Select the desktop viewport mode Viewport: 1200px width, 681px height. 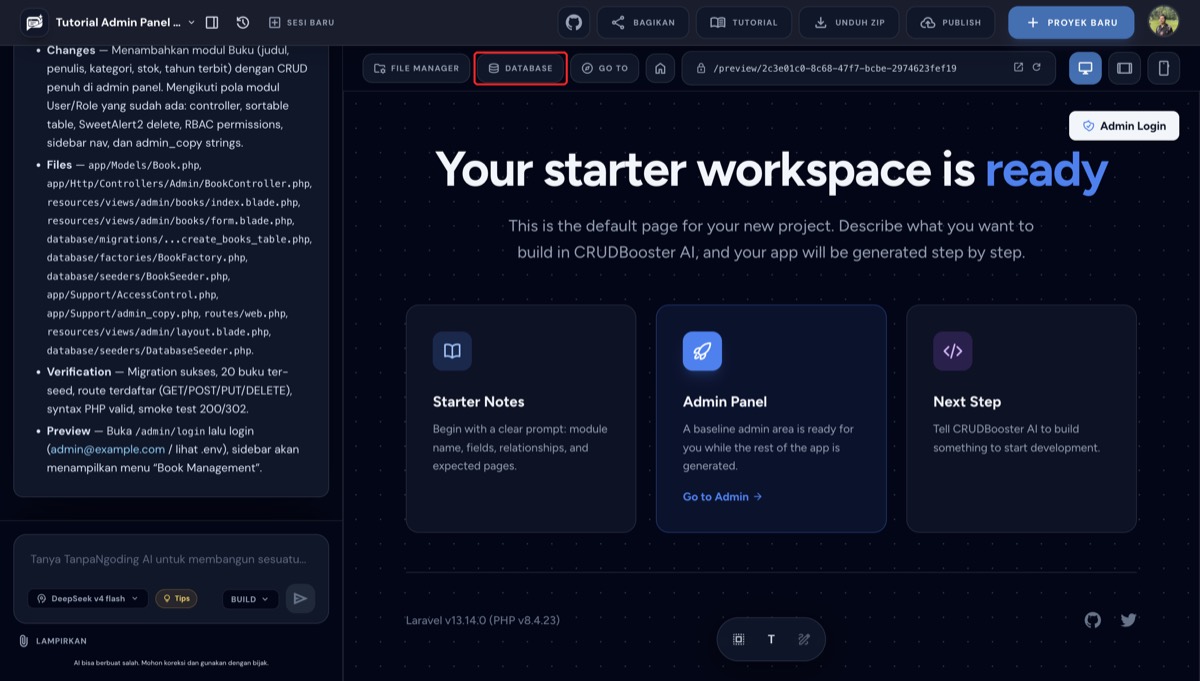pos(1085,68)
